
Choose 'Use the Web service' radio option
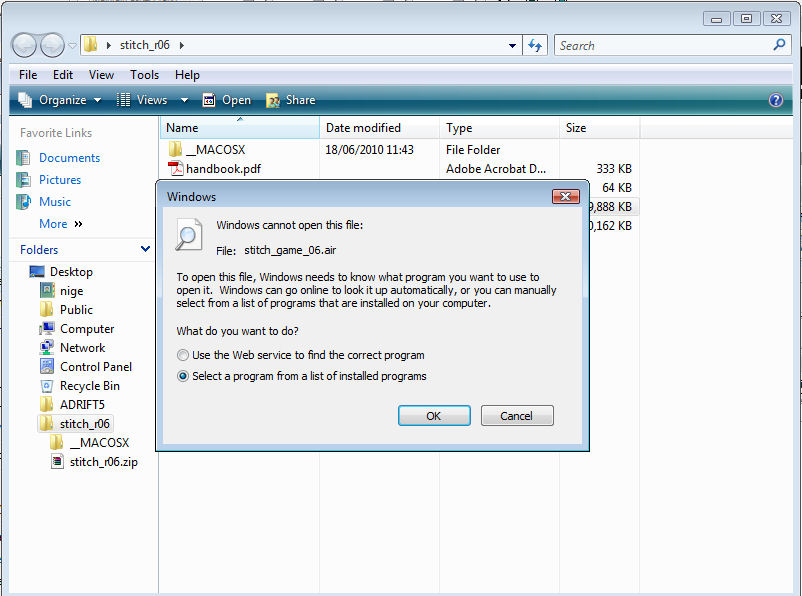182,355
